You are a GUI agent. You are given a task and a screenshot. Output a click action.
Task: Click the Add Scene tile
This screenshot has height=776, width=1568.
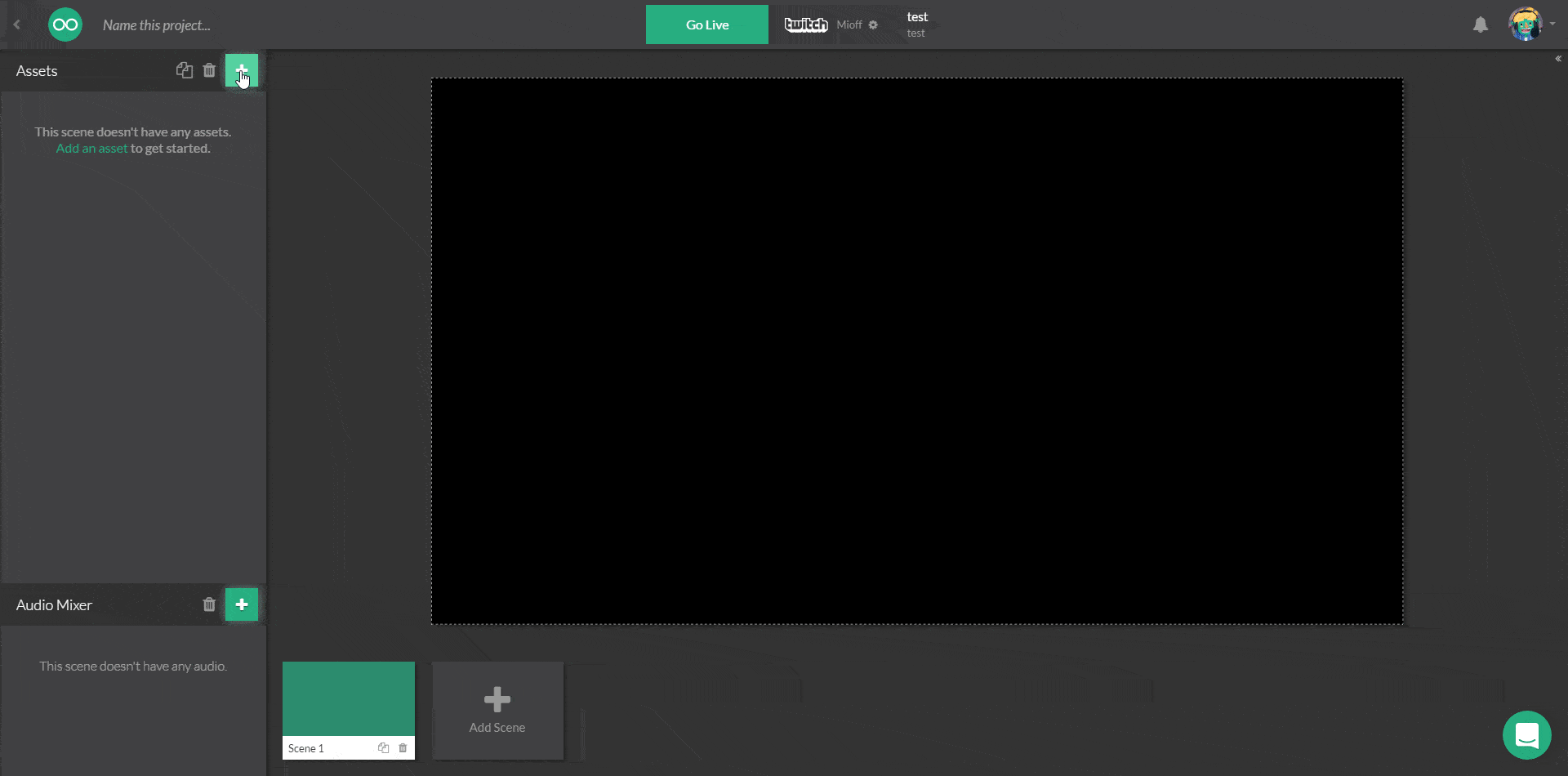[497, 710]
